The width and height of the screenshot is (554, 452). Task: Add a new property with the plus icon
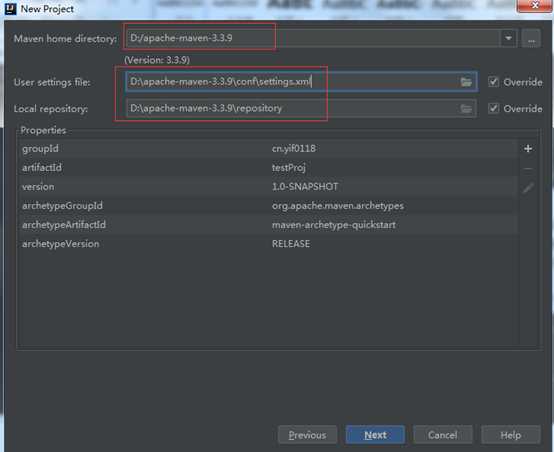528,149
